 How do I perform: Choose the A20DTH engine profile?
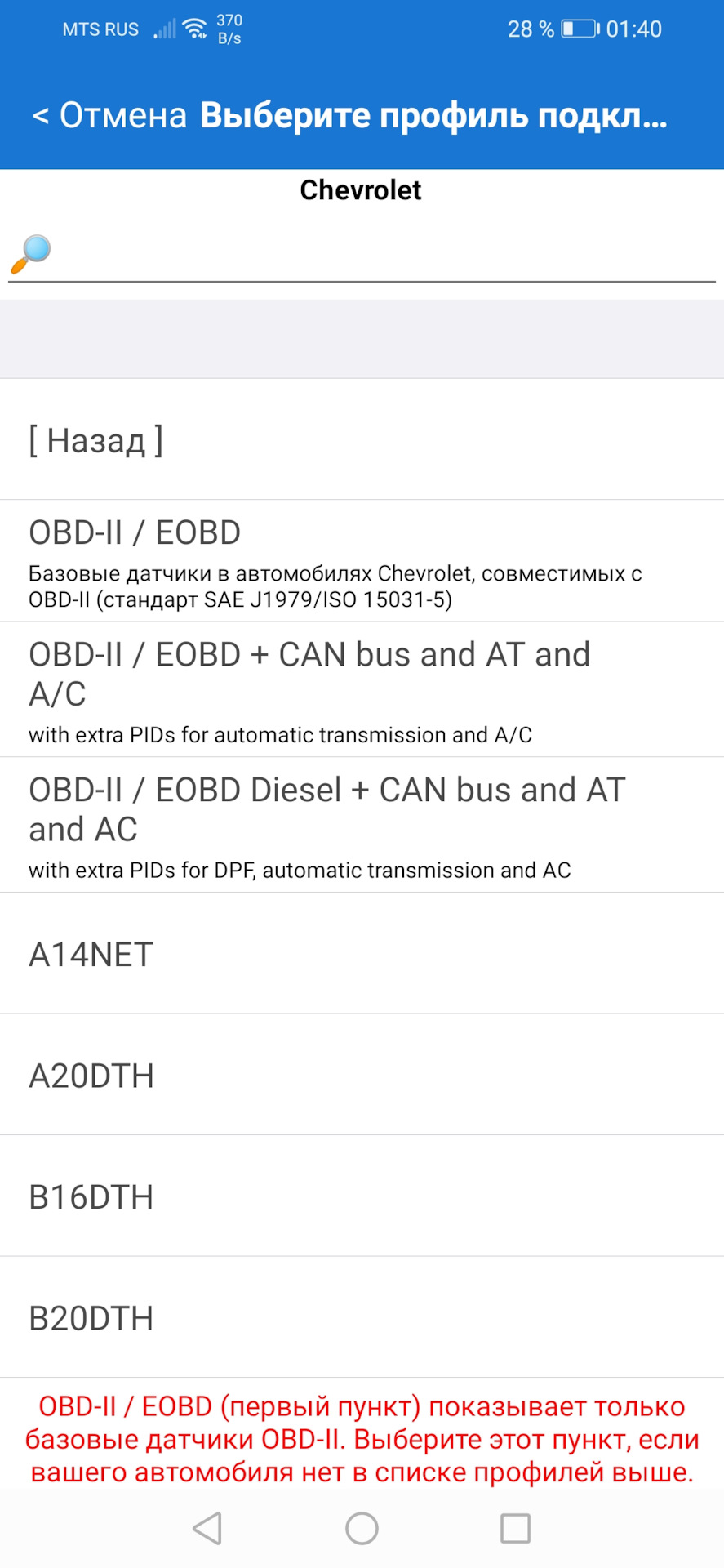362,1075
